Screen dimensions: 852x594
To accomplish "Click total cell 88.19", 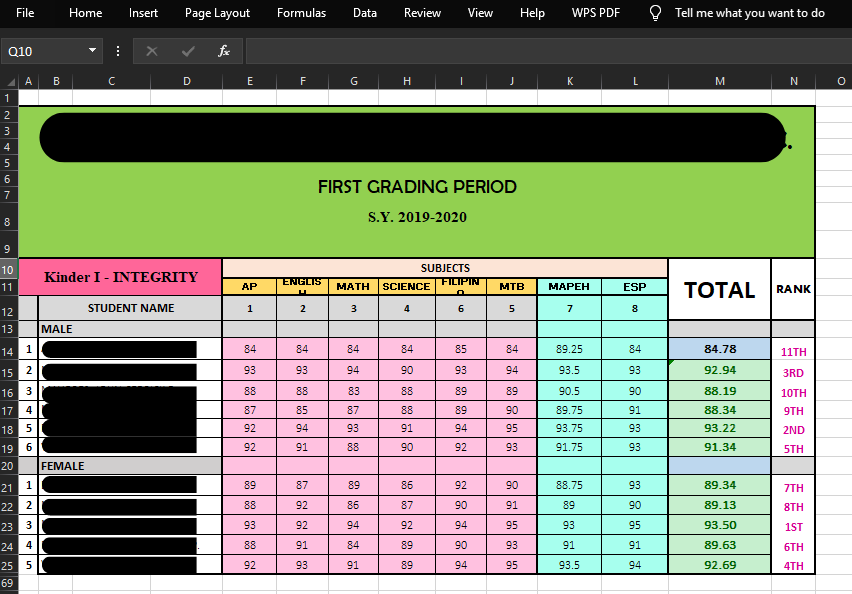I will [x=719, y=391].
